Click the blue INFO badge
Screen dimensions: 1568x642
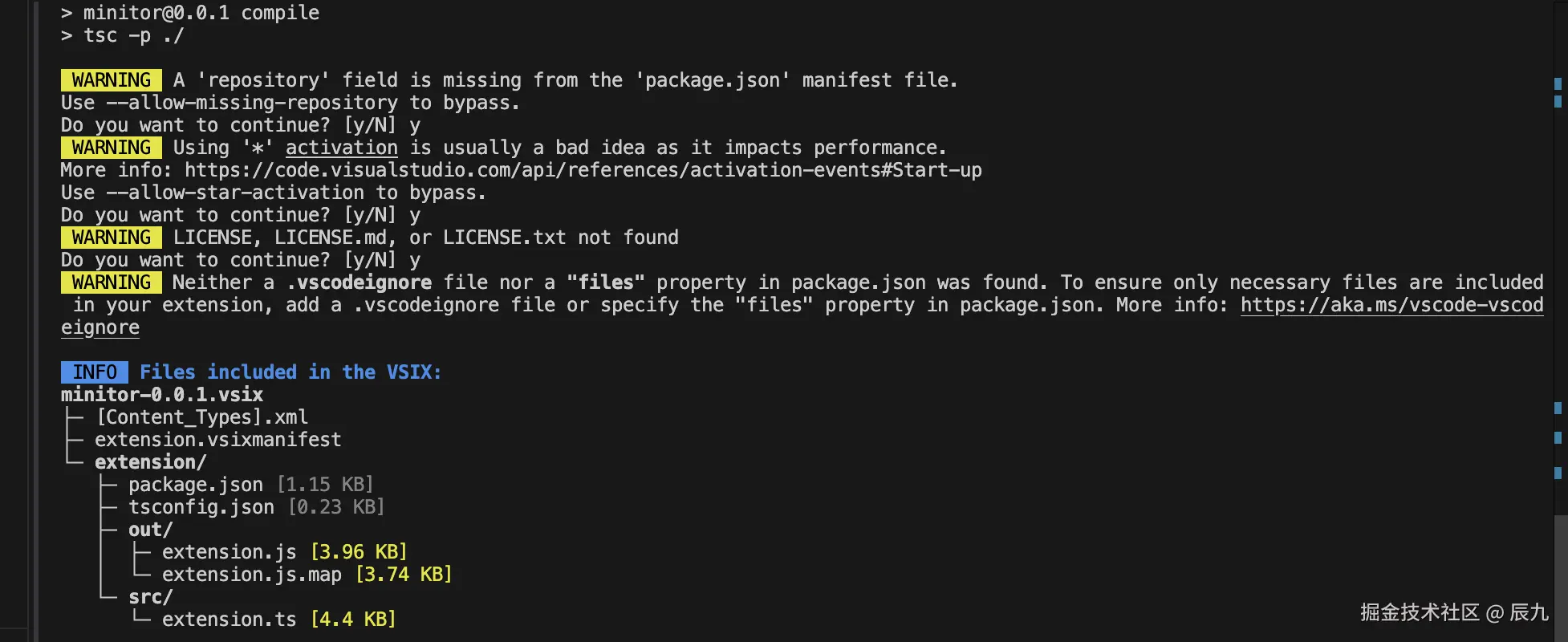pos(95,372)
